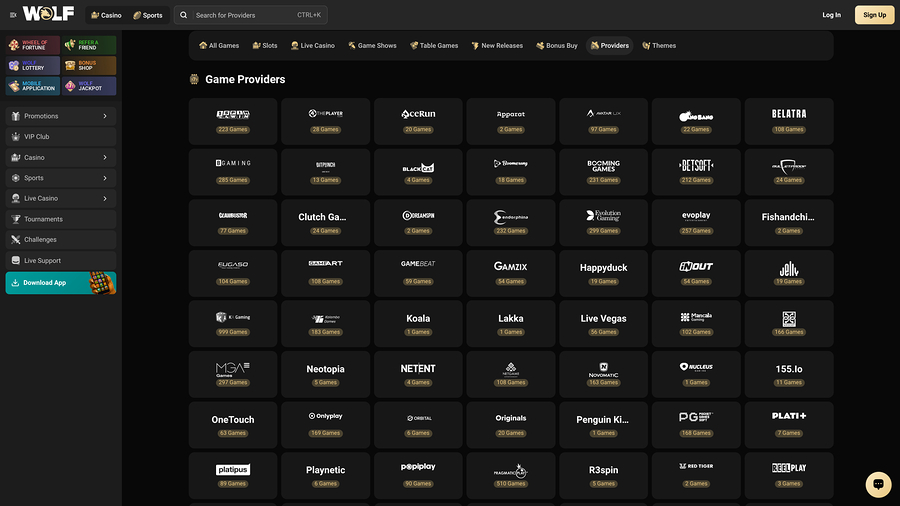The width and height of the screenshot is (900, 506).
Task: Switch to the New Releases tab
Action: point(497,45)
